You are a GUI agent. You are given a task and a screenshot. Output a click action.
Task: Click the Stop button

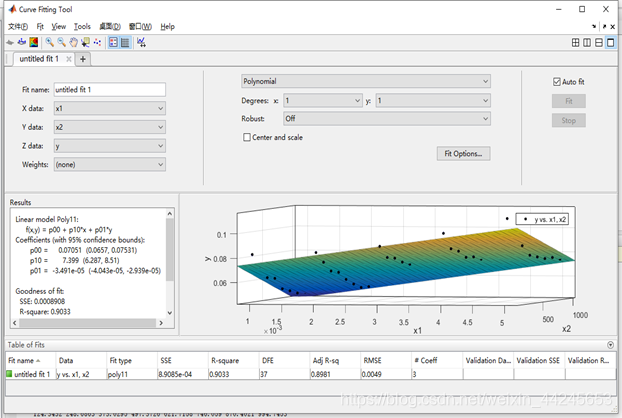[x=568, y=120]
